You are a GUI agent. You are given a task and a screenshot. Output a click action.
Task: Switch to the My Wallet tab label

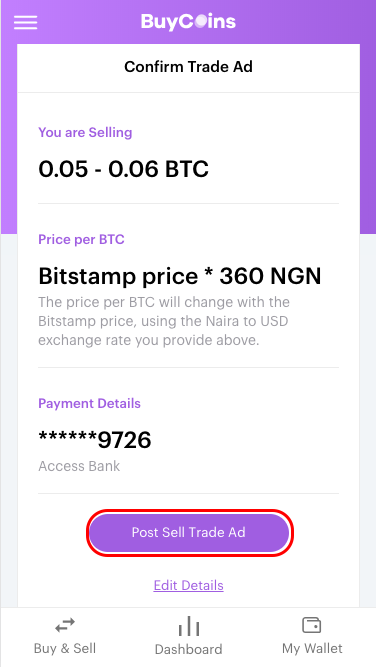point(312,648)
